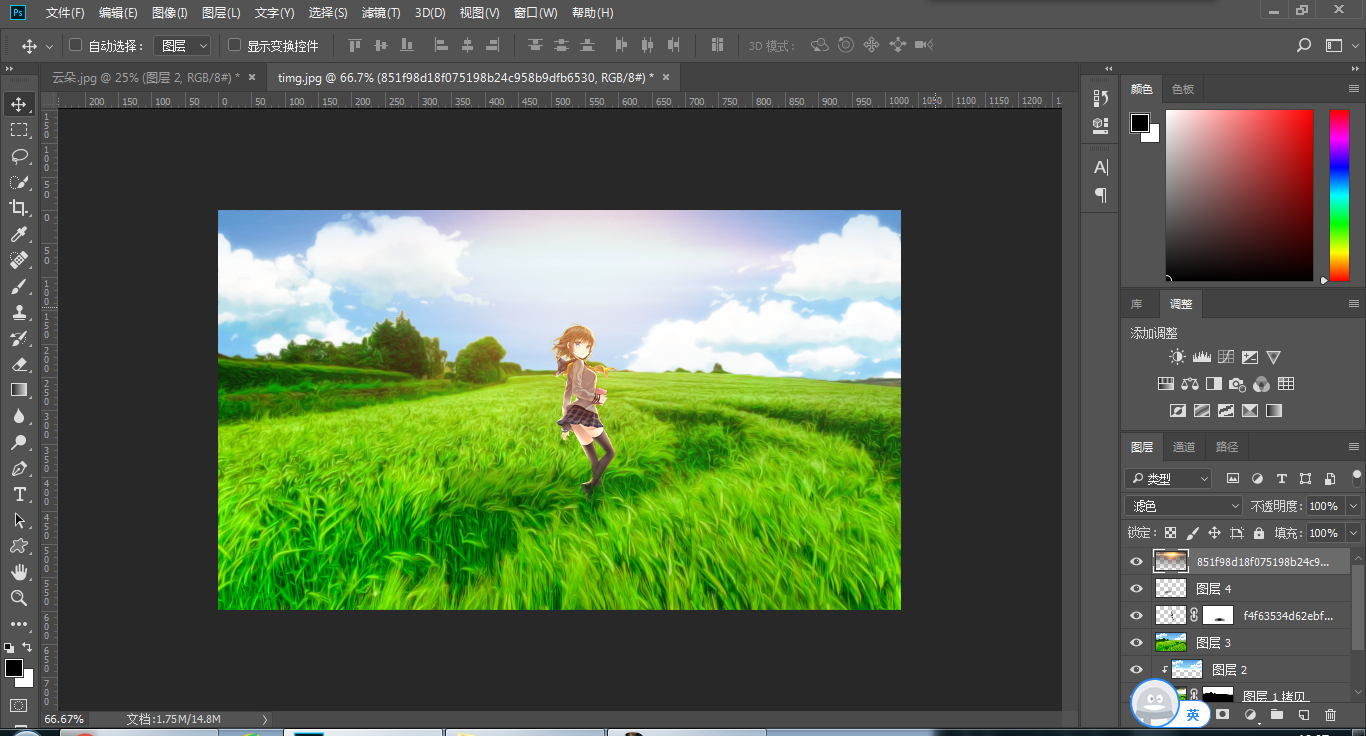Select the Eyedropper tool
1366x736 pixels.
pyautogui.click(x=19, y=234)
